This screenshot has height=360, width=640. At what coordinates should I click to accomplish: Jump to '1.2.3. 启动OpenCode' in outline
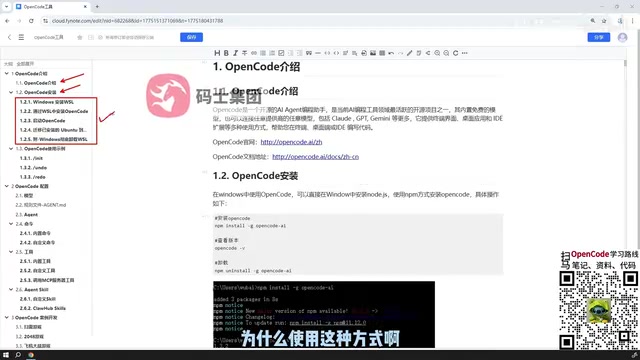point(42,120)
